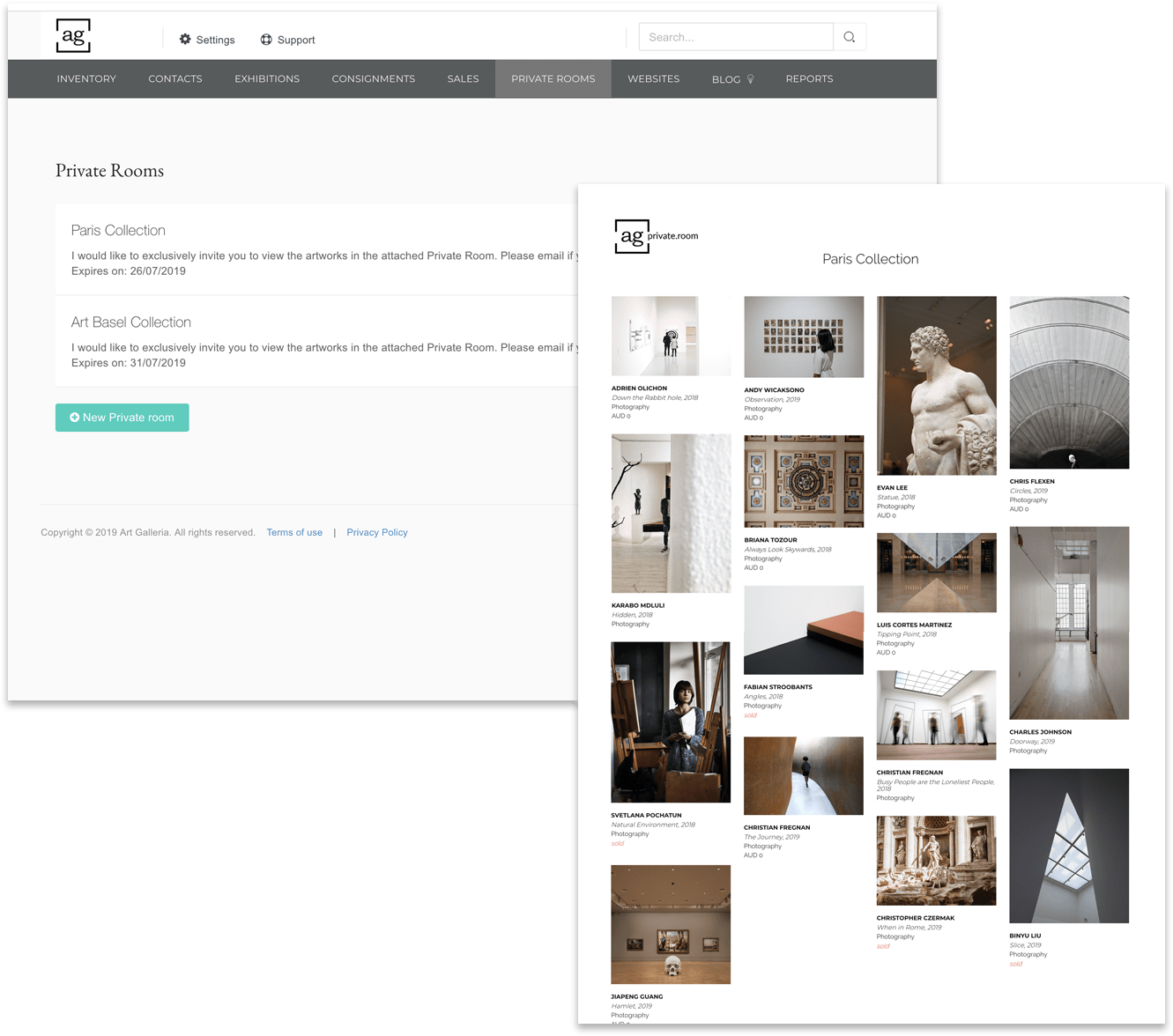Click the lightbulb icon beside Blog

751,79
